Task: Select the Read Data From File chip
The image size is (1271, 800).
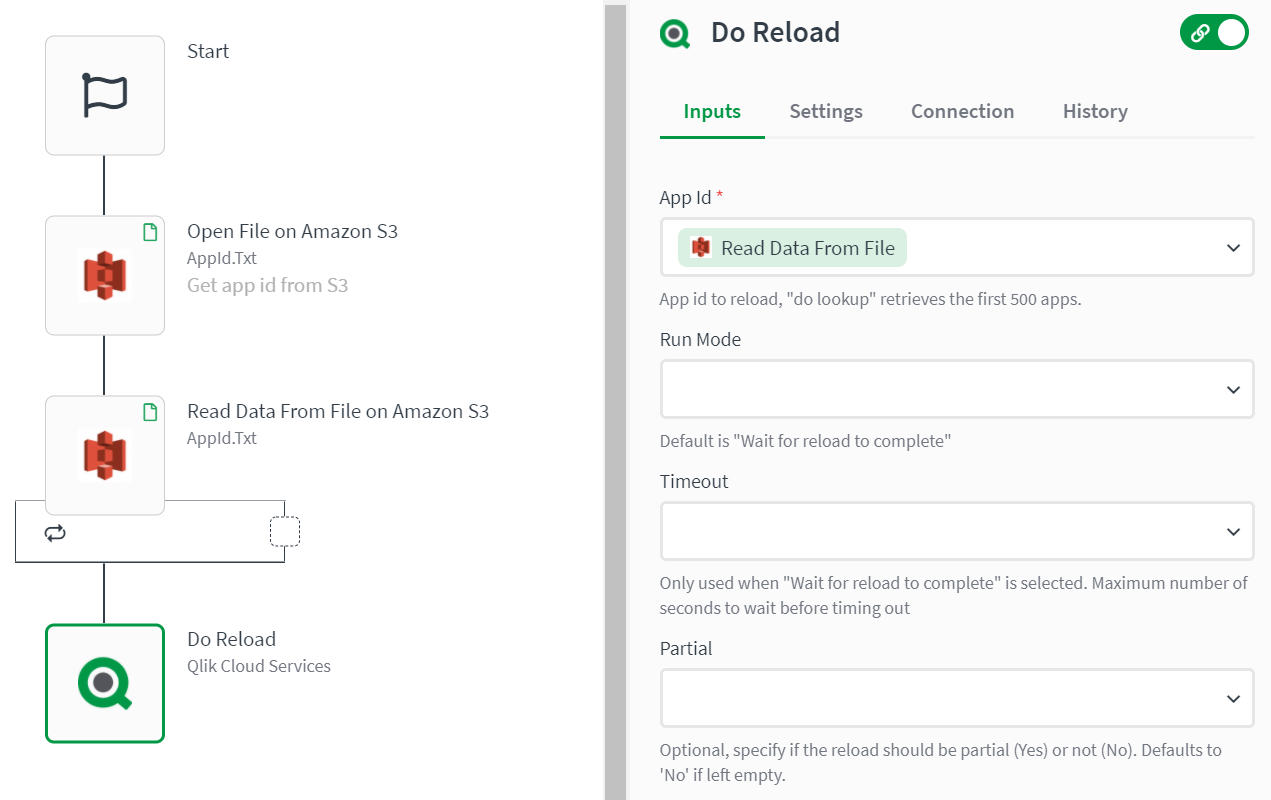Action: click(x=791, y=247)
